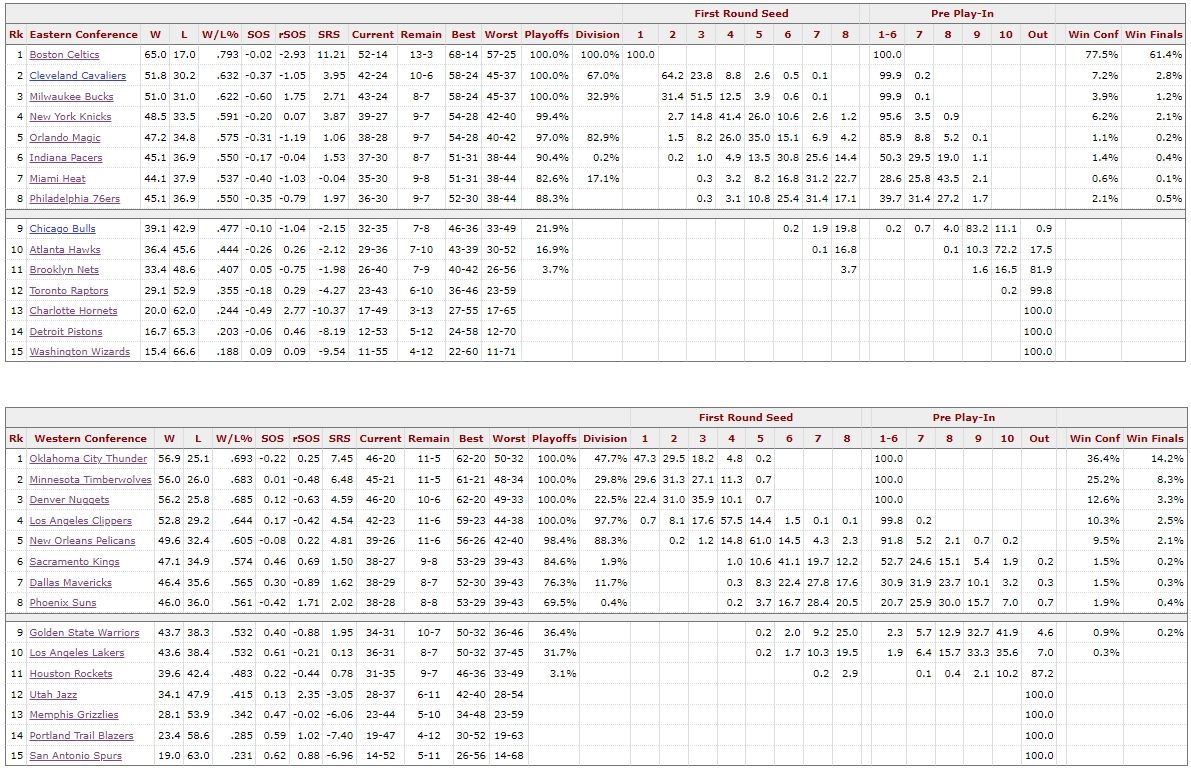Sort East table by SRS header
The width and height of the screenshot is (1191, 773).
tap(328, 34)
